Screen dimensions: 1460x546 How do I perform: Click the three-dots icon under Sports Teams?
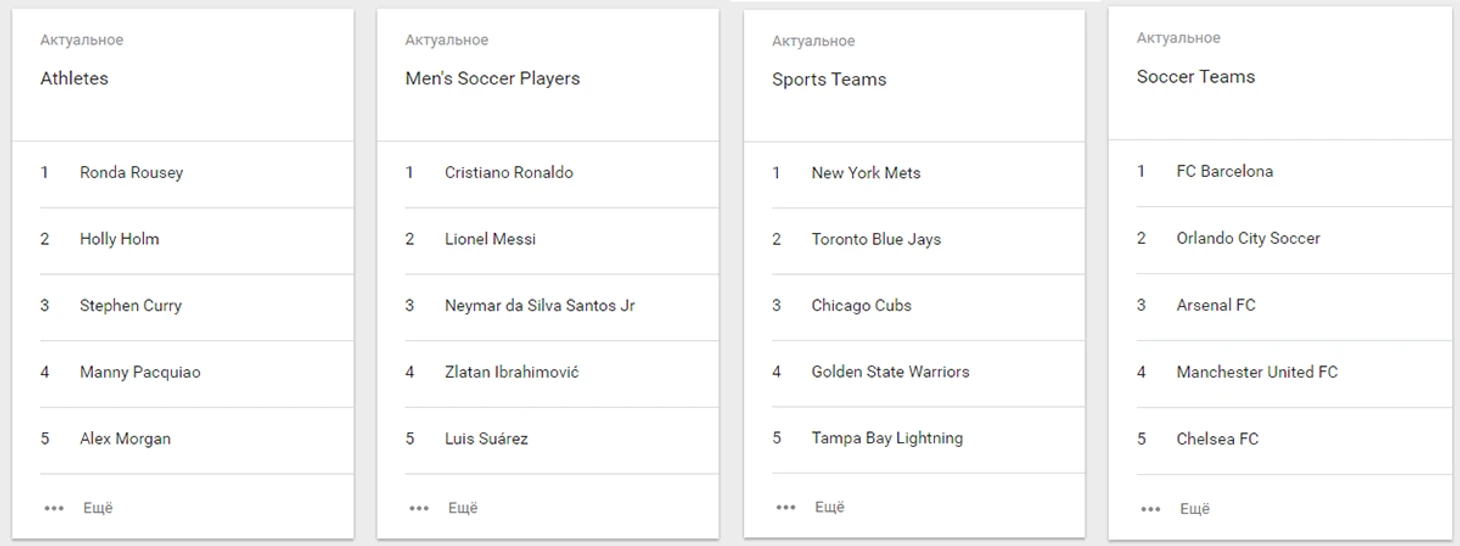pyautogui.click(x=785, y=507)
